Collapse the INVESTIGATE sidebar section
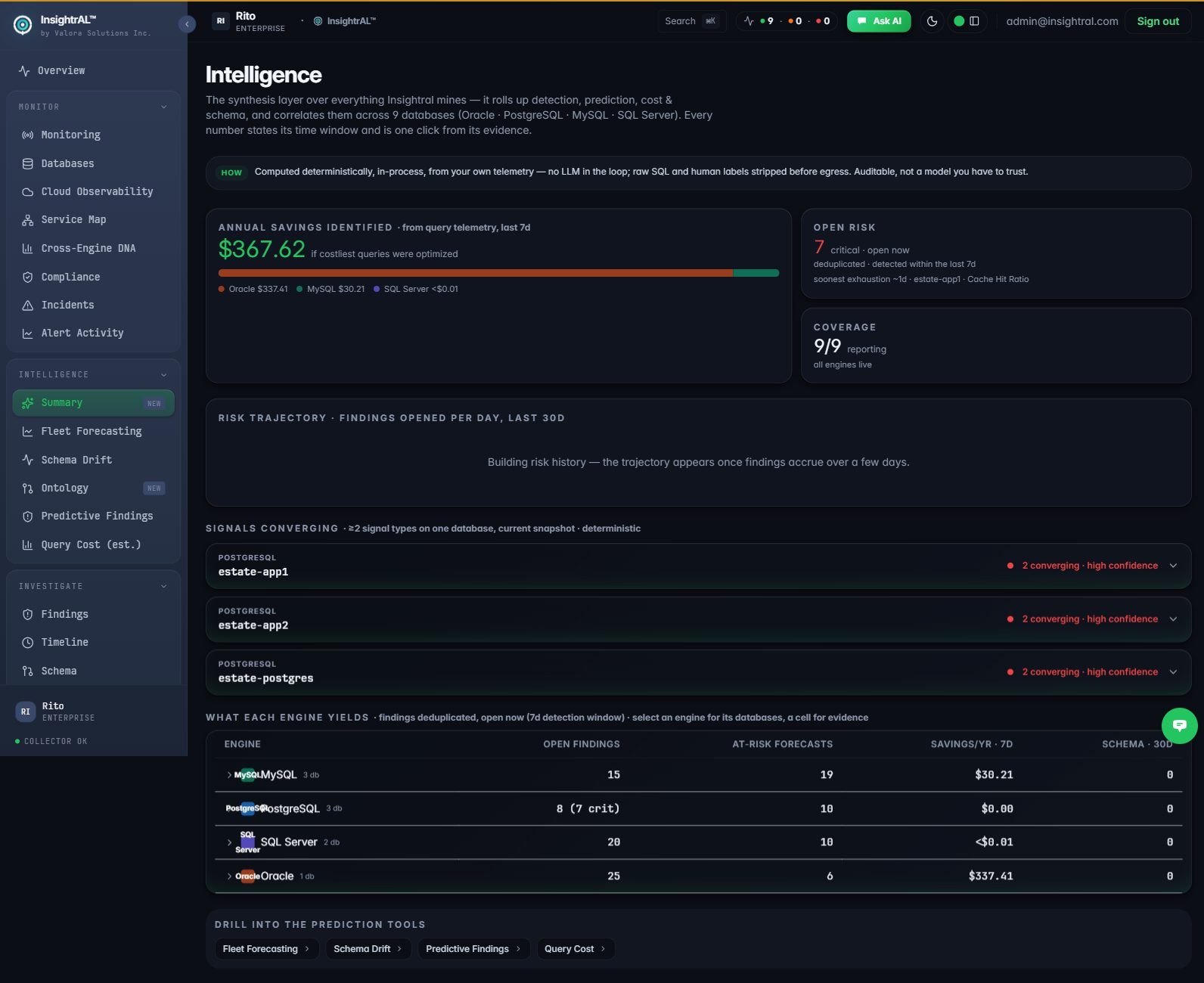The width and height of the screenshot is (1204, 983). click(163, 586)
